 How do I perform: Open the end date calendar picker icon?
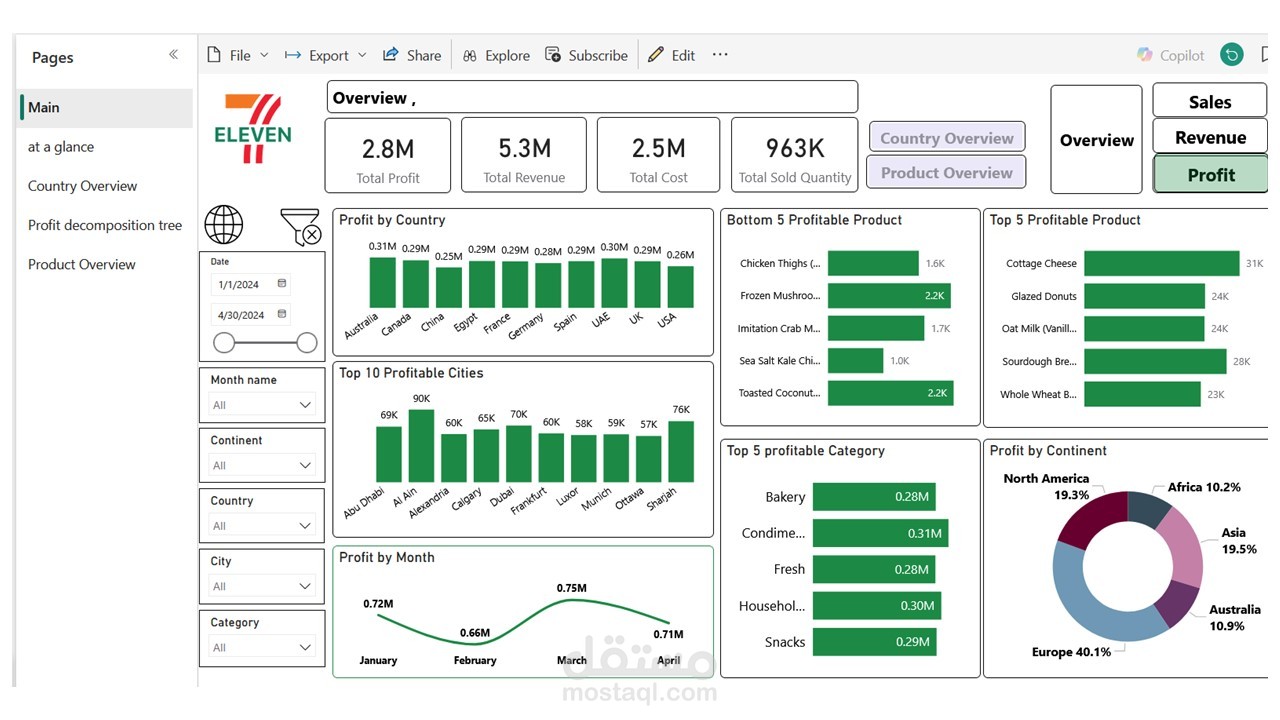282,314
